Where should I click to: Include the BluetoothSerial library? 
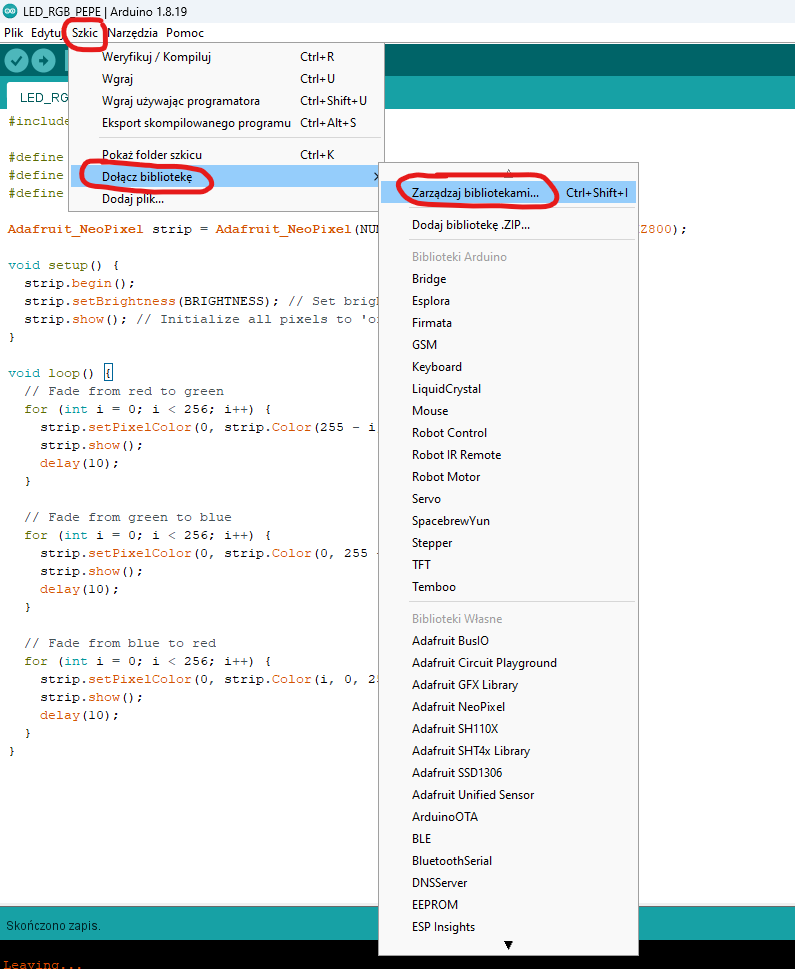508,861
